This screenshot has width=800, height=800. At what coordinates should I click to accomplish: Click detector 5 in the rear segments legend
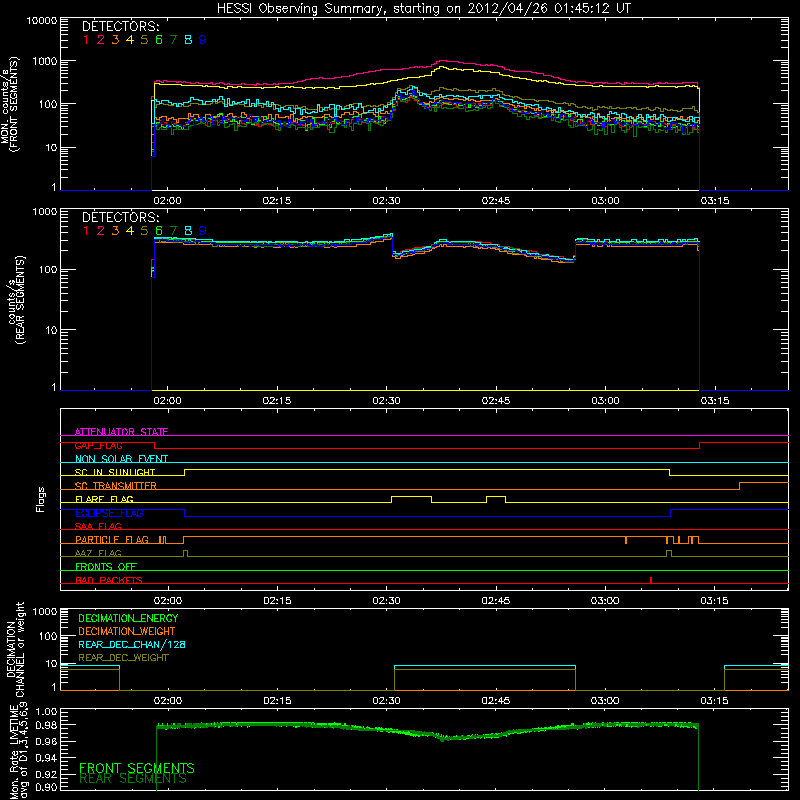(144, 231)
